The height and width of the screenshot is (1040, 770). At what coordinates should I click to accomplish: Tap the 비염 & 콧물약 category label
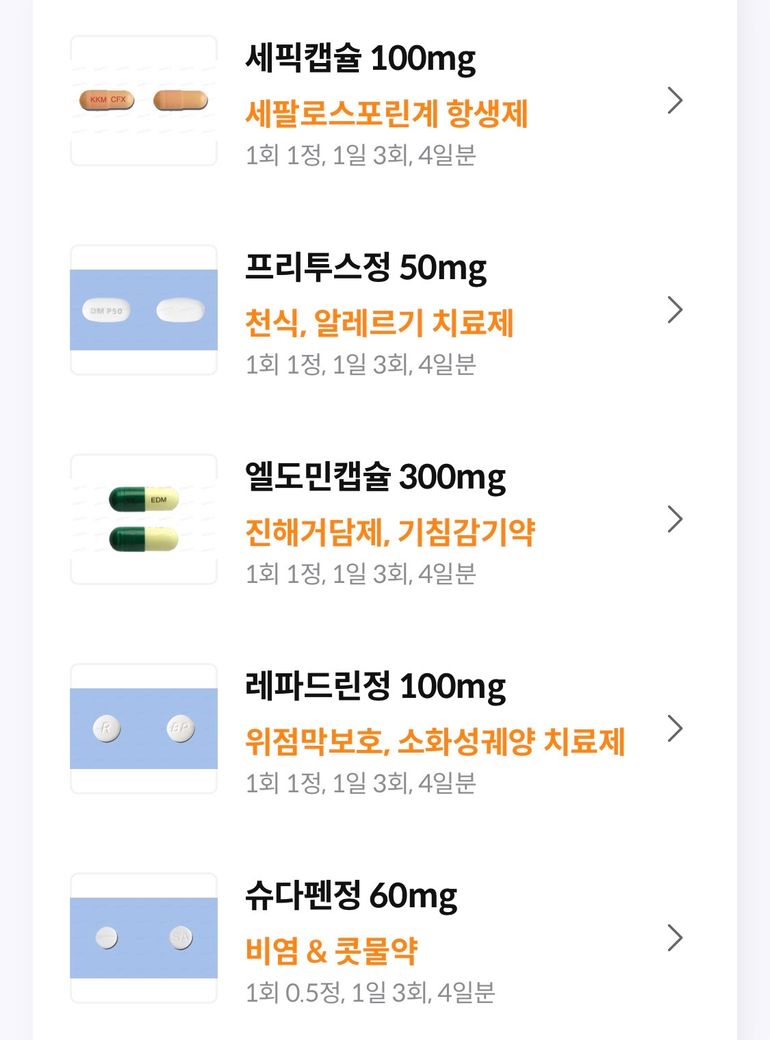[331, 951]
